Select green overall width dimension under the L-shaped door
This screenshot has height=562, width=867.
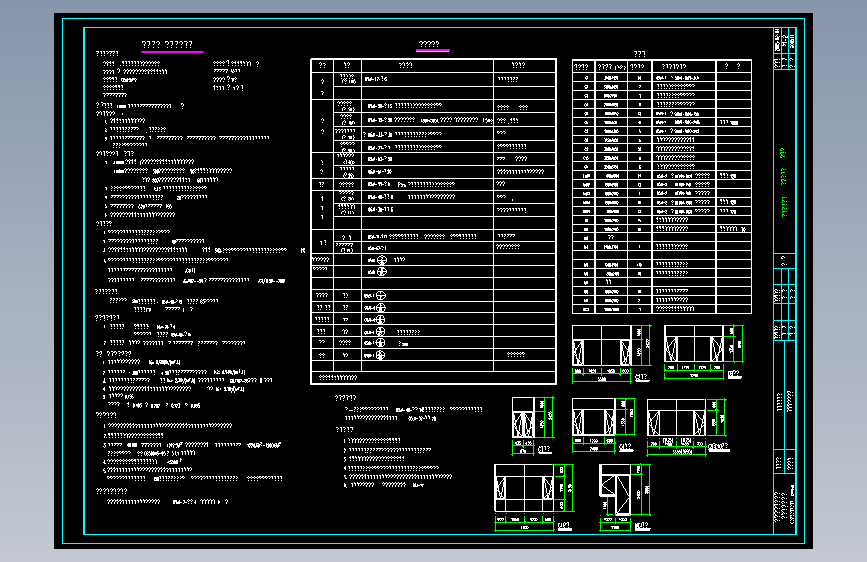click(615, 527)
